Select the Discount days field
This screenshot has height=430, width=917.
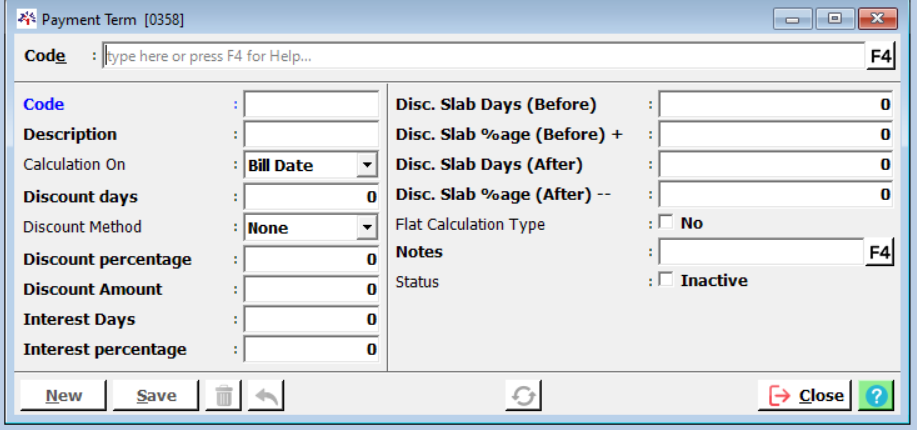tap(311, 197)
